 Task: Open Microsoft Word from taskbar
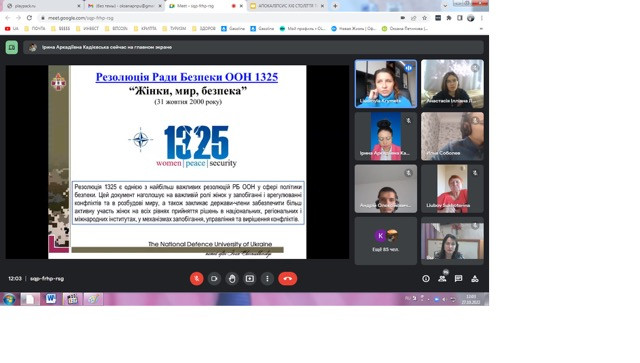point(51,299)
